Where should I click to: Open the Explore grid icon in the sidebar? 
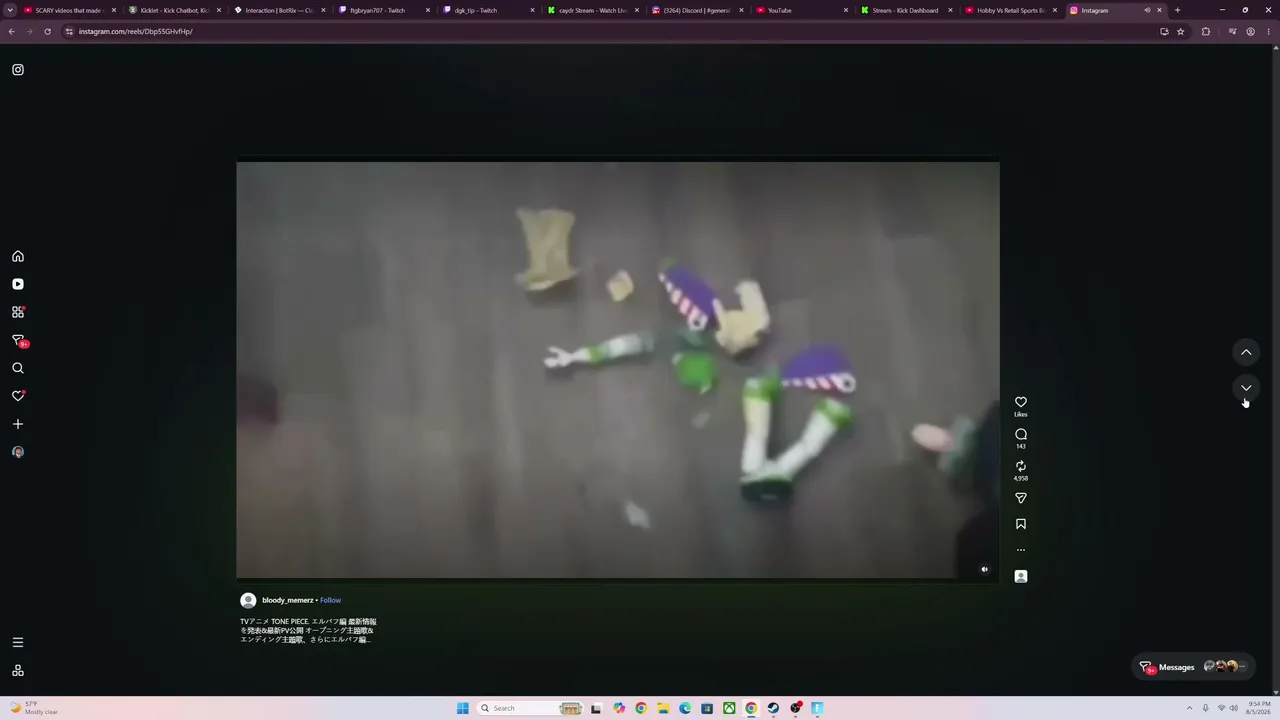pyautogui.click(x=18, y=312)
